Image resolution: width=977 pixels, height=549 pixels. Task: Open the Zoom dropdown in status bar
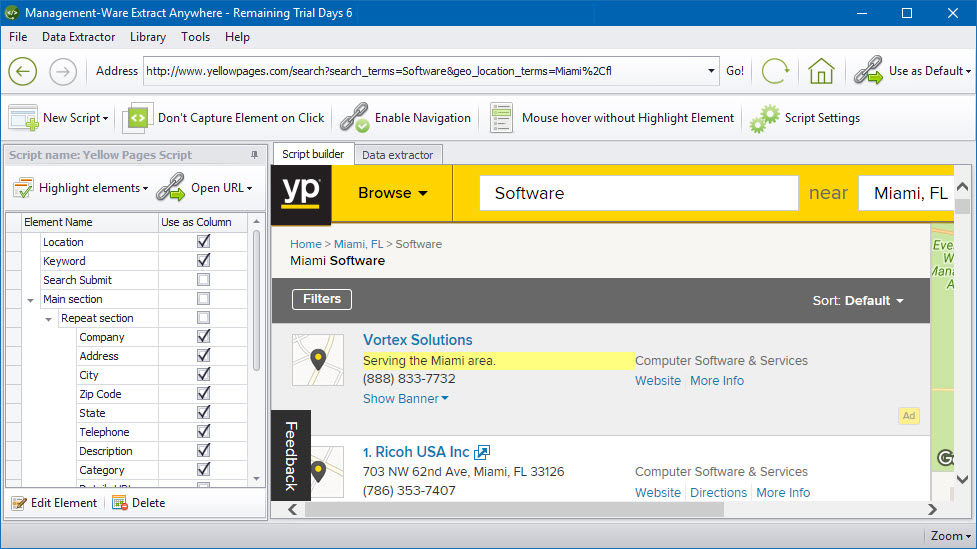point(950,536)
